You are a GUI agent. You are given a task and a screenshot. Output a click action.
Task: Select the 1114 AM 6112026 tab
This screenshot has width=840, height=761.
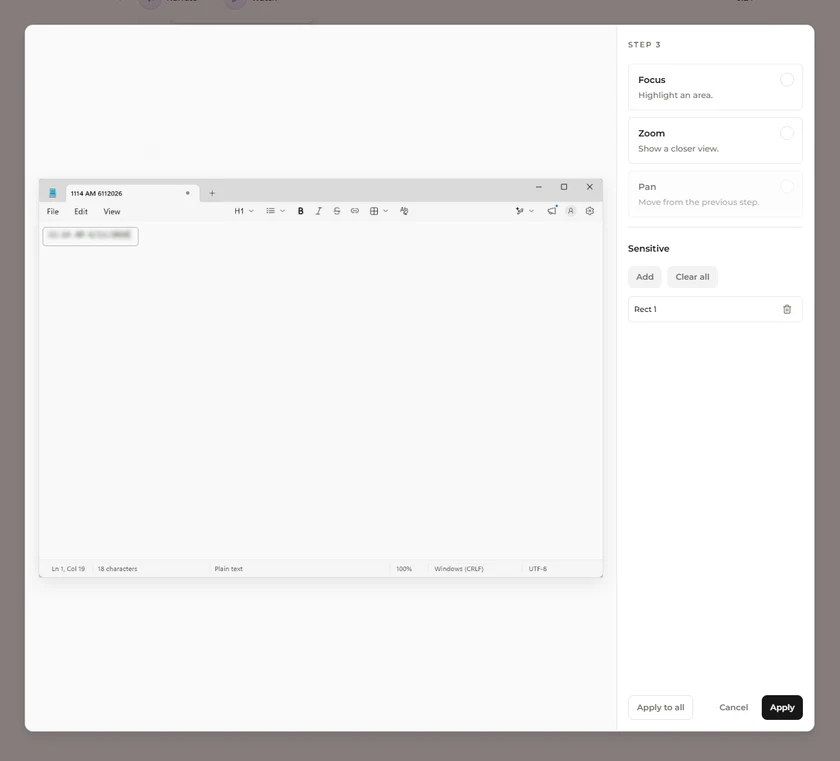coord(132,193)
